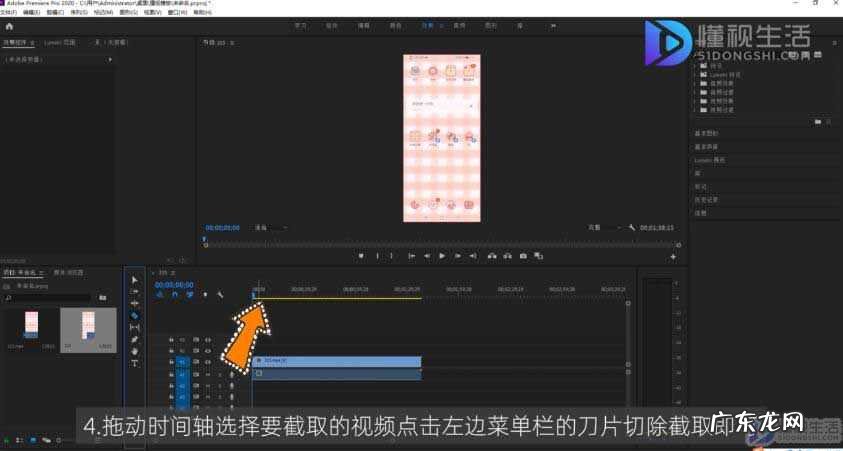This screenshot has height=451, width=843.
Task: Open the Lumetri 颜色 panel
Action: click(x=709, y=160)
